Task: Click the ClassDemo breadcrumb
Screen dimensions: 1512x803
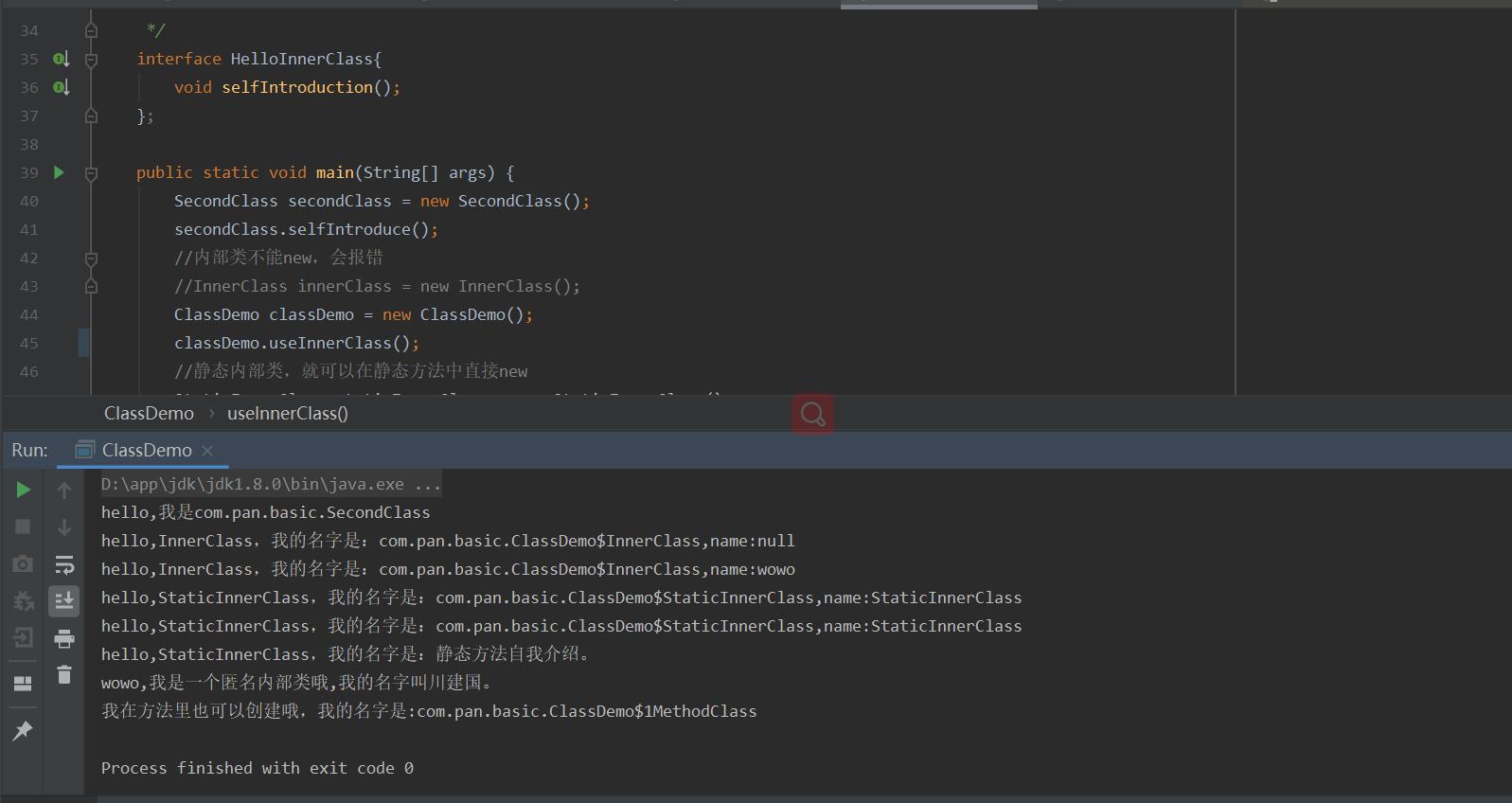Action: [149, 414]
